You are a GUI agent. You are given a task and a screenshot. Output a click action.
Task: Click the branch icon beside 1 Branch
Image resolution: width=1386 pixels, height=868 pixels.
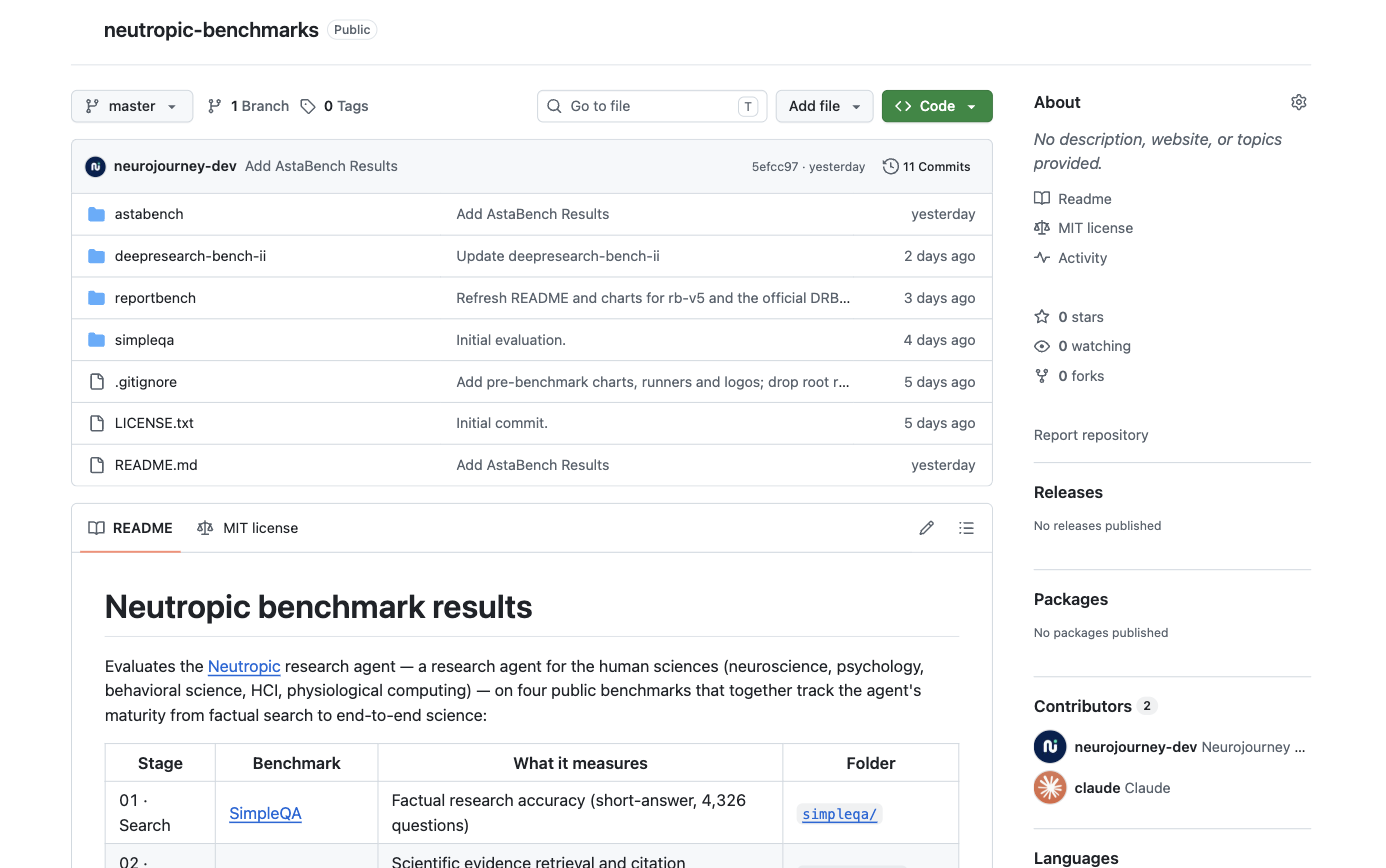pos(214,106)
